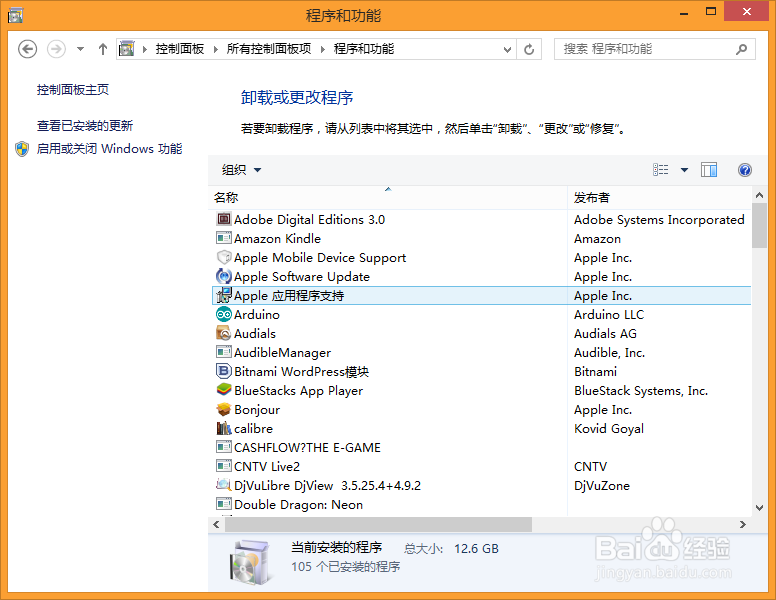The image size is (776, 600).
Task: Click the Windows features shield icon
Action: click(22, 149)
